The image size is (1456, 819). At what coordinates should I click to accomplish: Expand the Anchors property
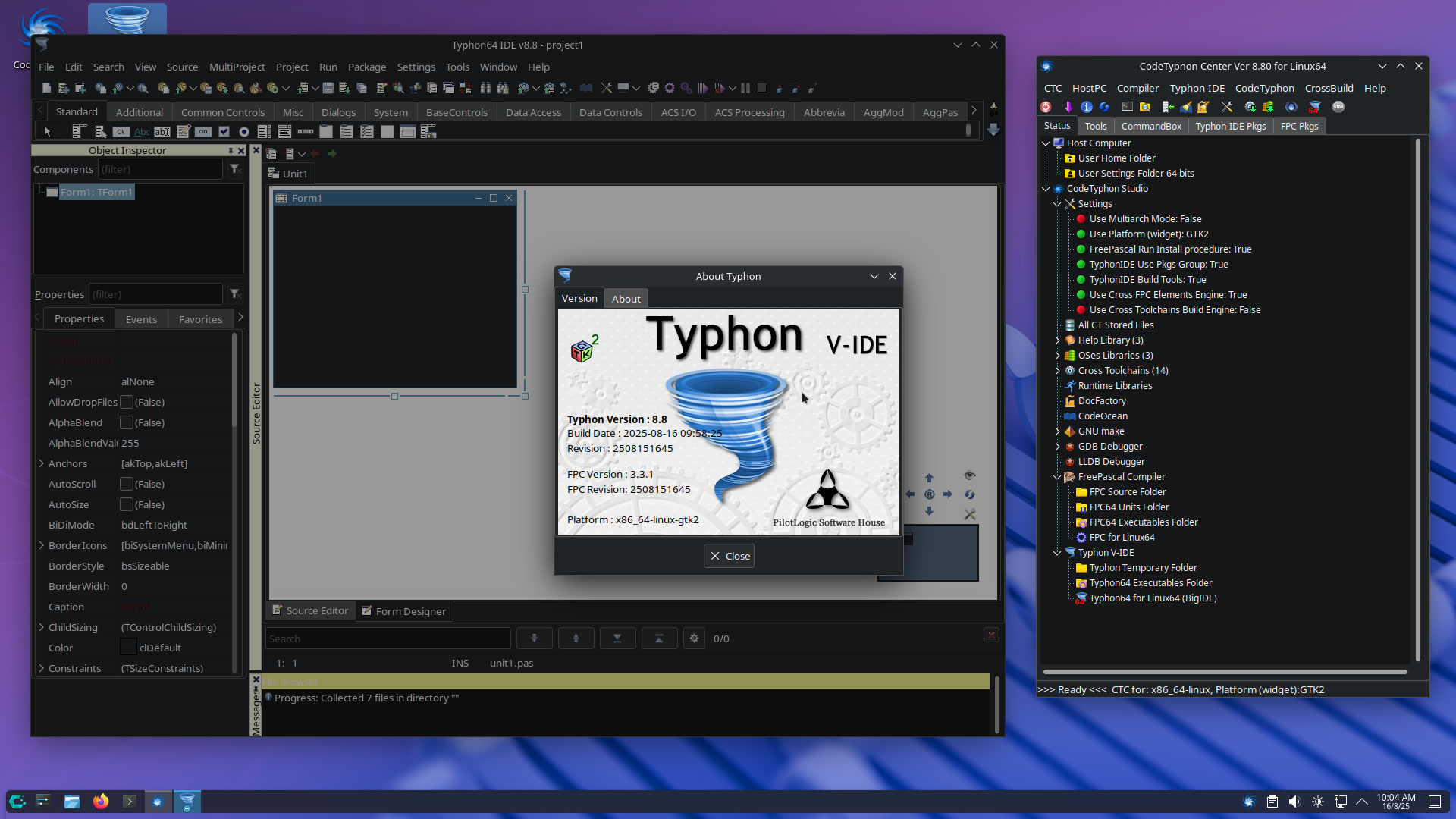point(41,463)
